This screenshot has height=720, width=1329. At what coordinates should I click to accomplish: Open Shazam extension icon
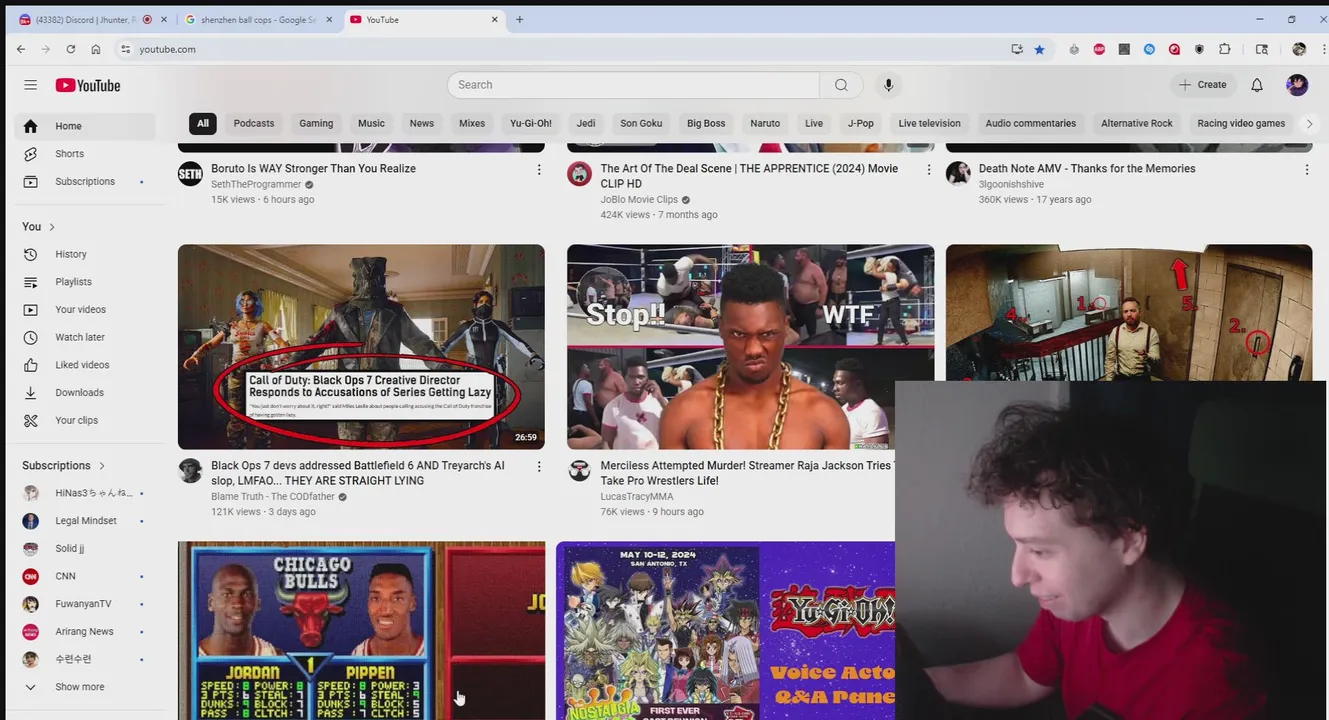click(x=1149, y=49)
